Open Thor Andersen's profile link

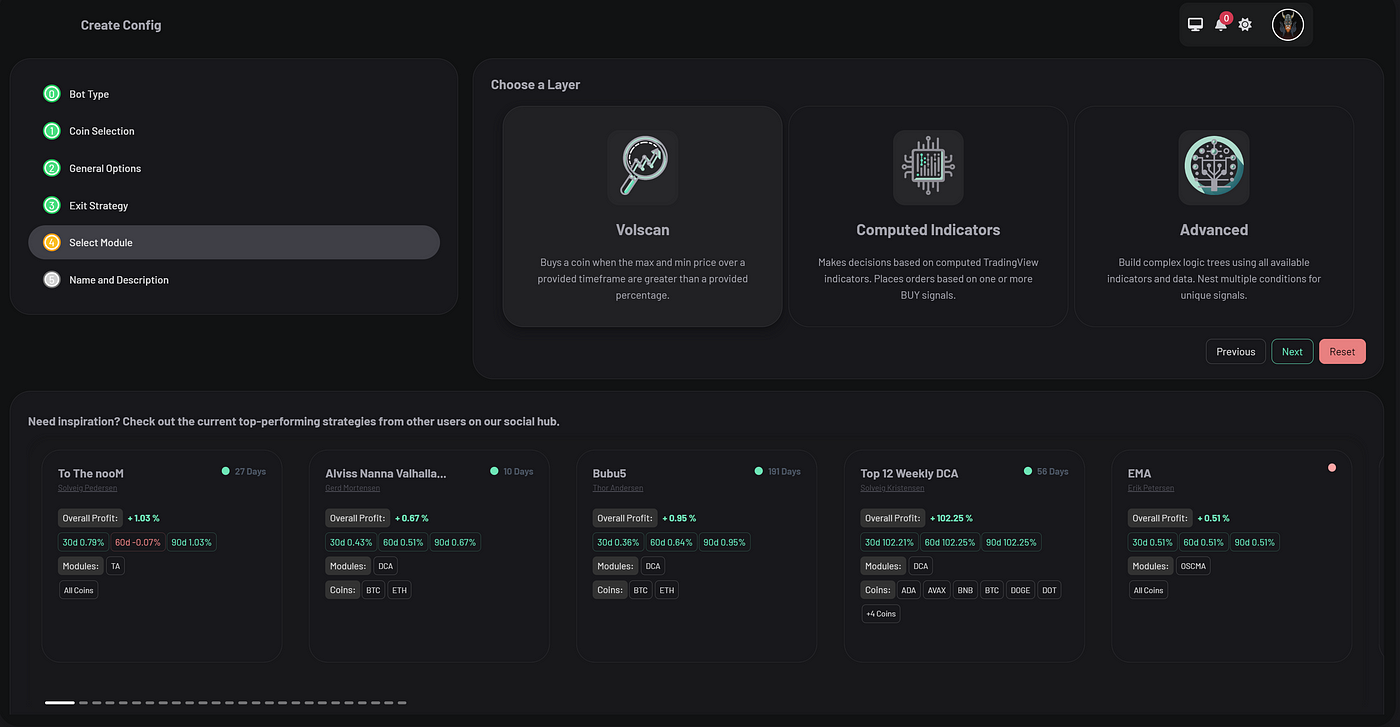click(620, 488)
